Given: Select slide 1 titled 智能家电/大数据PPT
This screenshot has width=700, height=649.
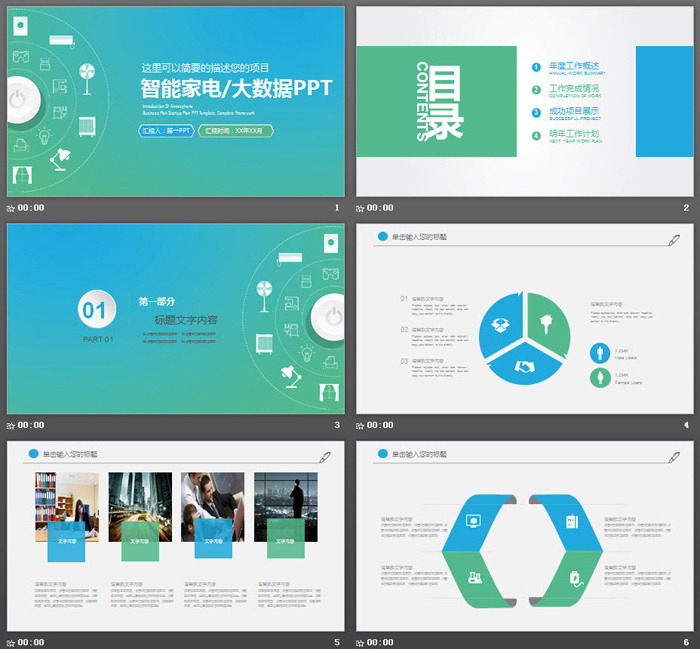Looking at the screenshot, I should [175, 101].
